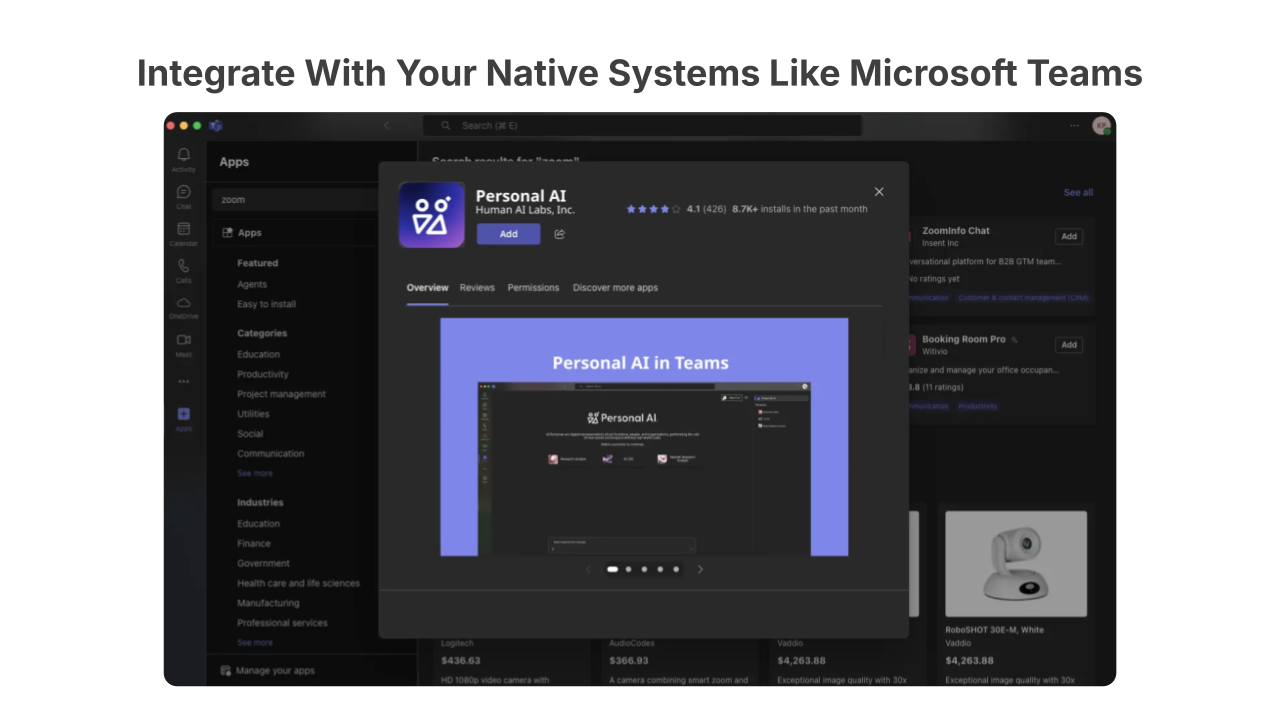
Task: Select Government industry
Action: tap(263, 563)
